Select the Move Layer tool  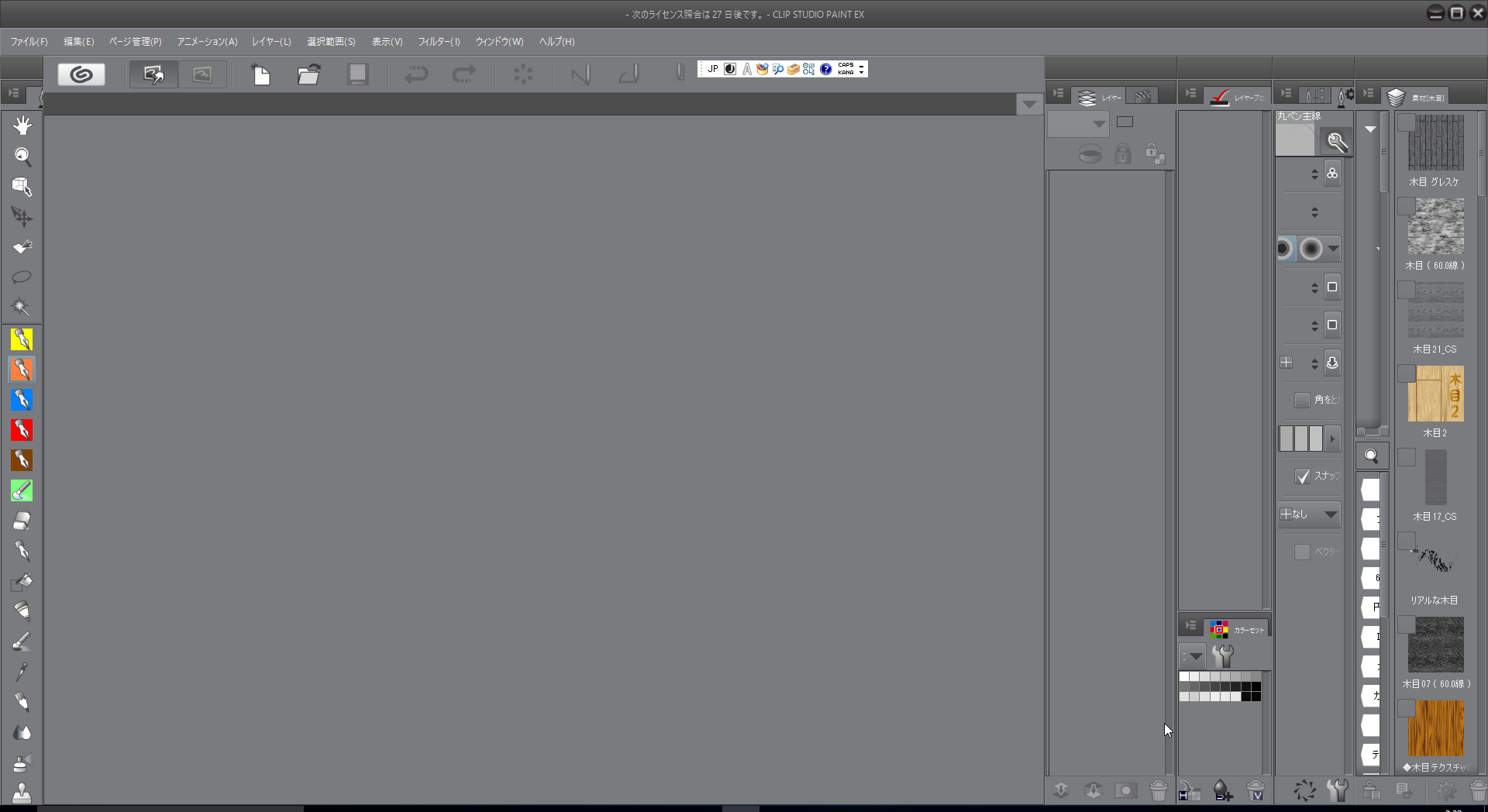(x=22, y=217)
